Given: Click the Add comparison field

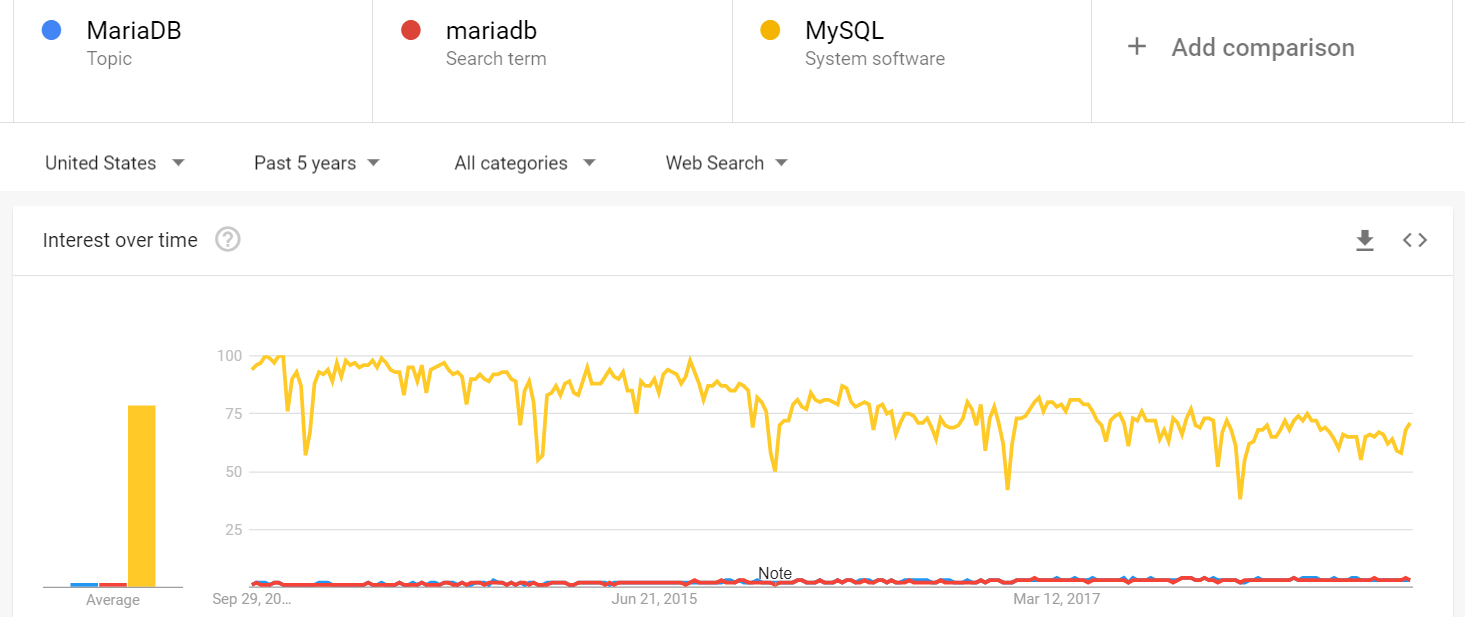Looking at the screenshot, I should click(x=1262, y=47).
